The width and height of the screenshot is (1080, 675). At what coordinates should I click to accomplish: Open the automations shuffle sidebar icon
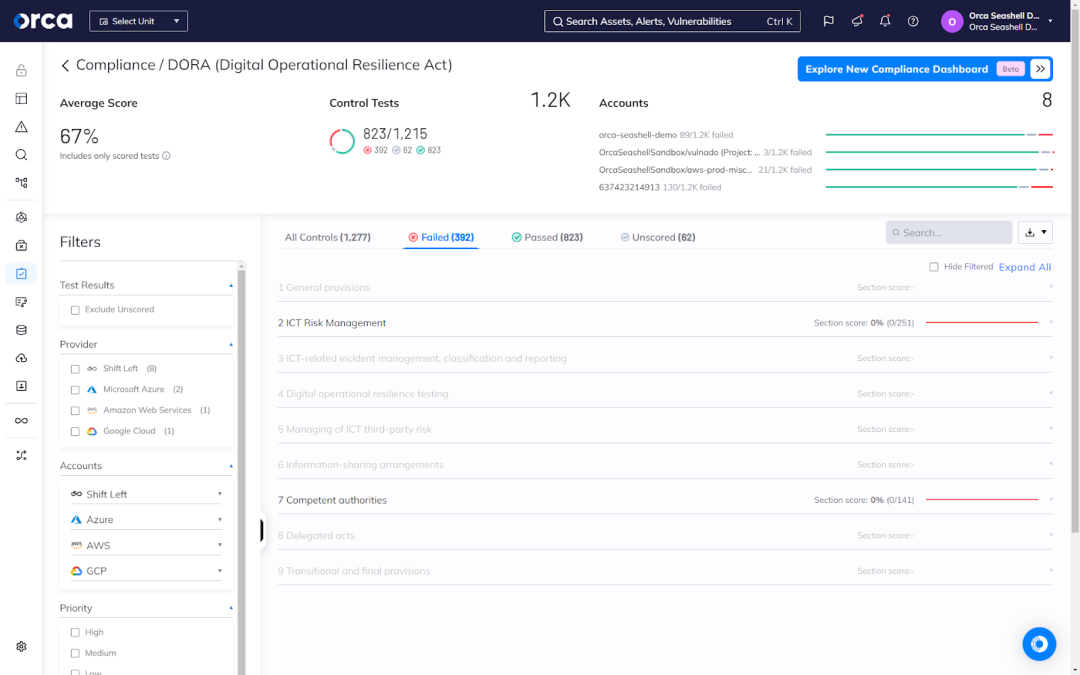(x=21, y=455)
